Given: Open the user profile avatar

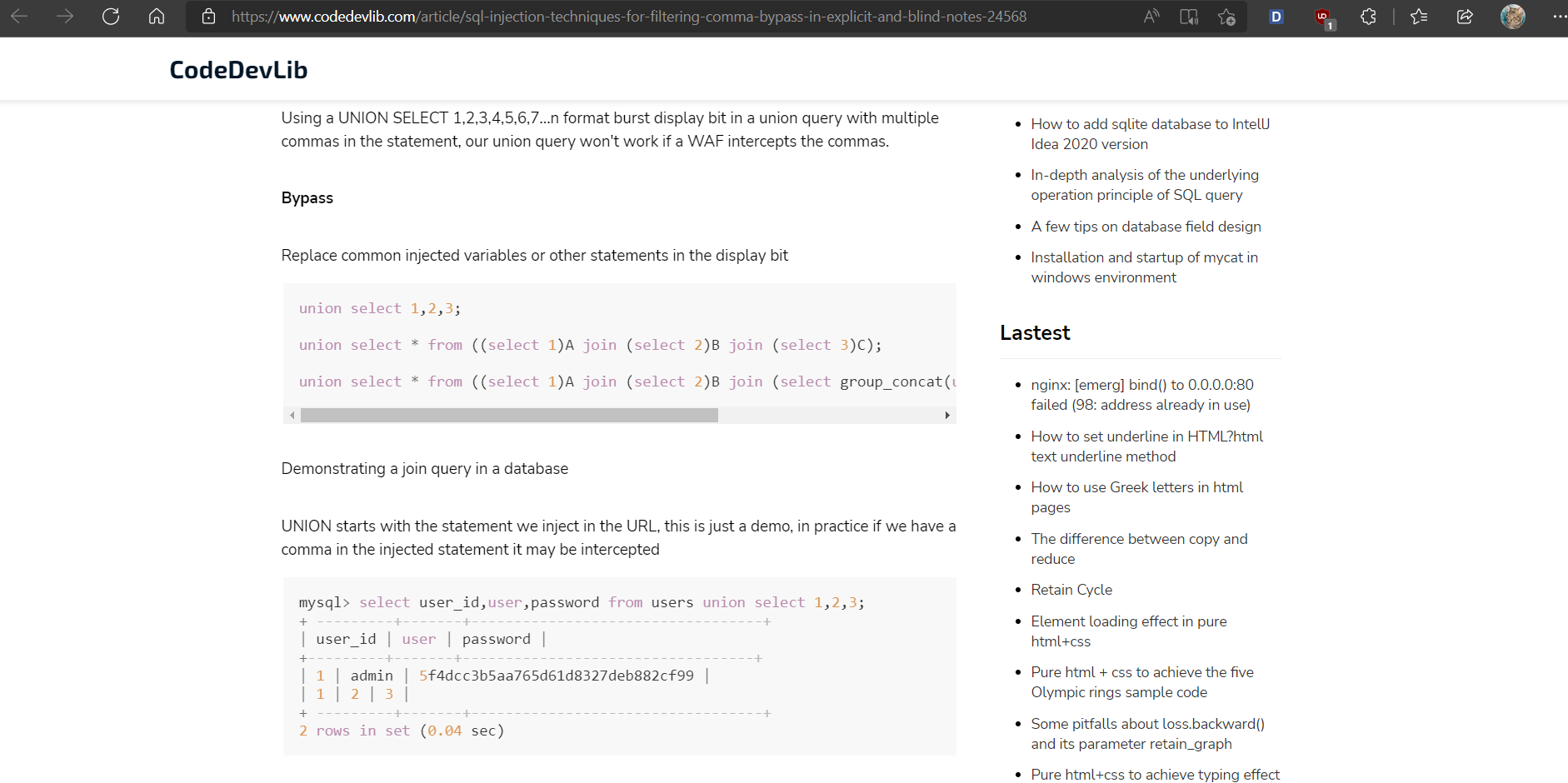Looking at the screenshot, I should tap(1513, 17).
